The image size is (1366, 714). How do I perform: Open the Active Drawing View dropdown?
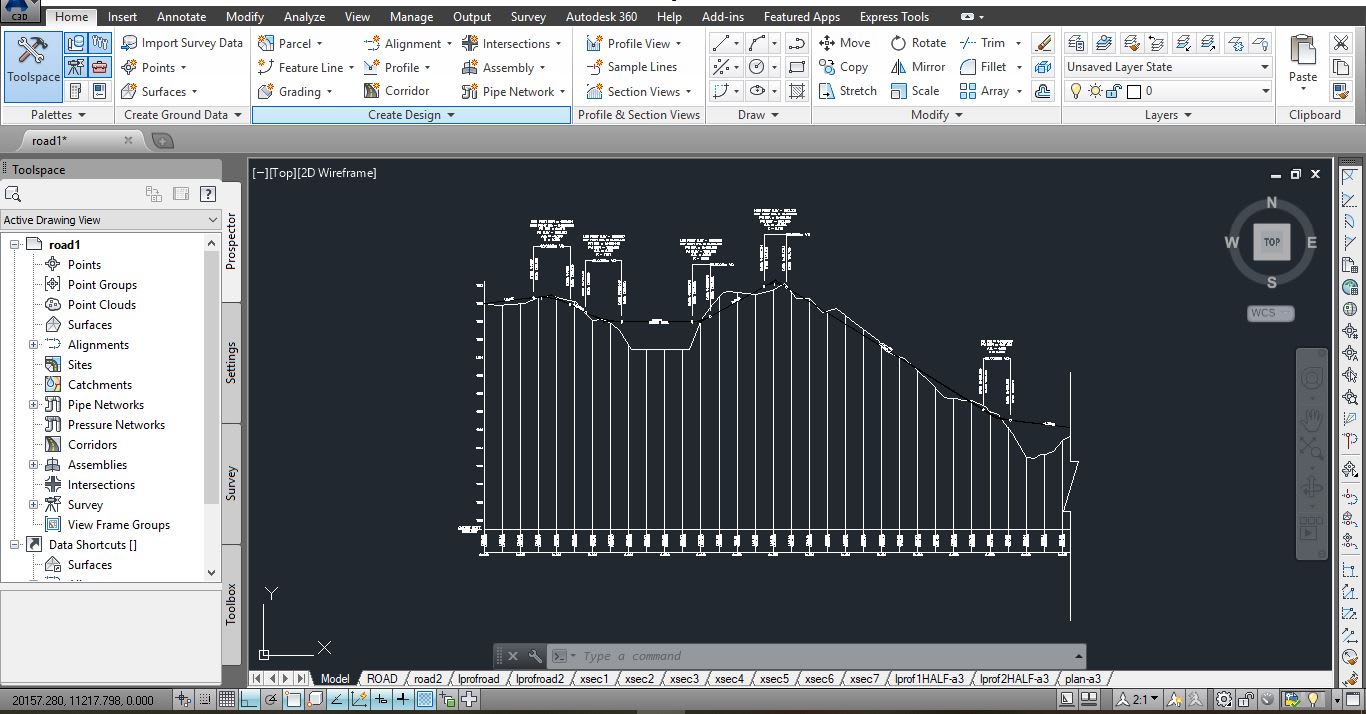pyautogui.click(x=110, y=220)
